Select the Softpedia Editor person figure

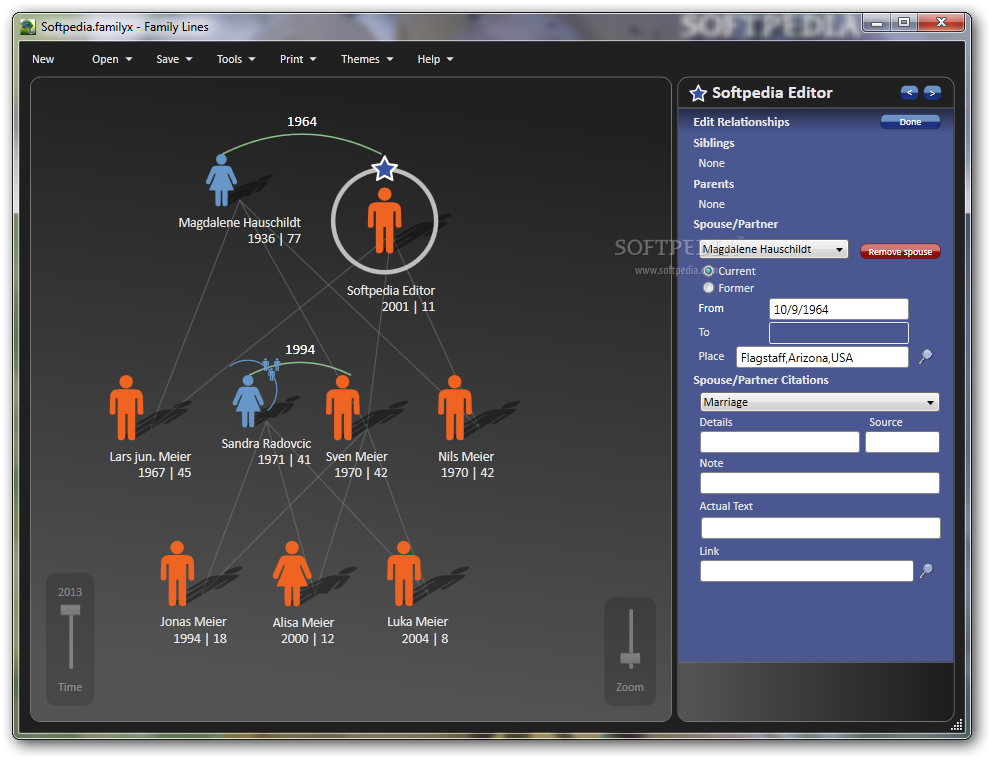[385, 220]
